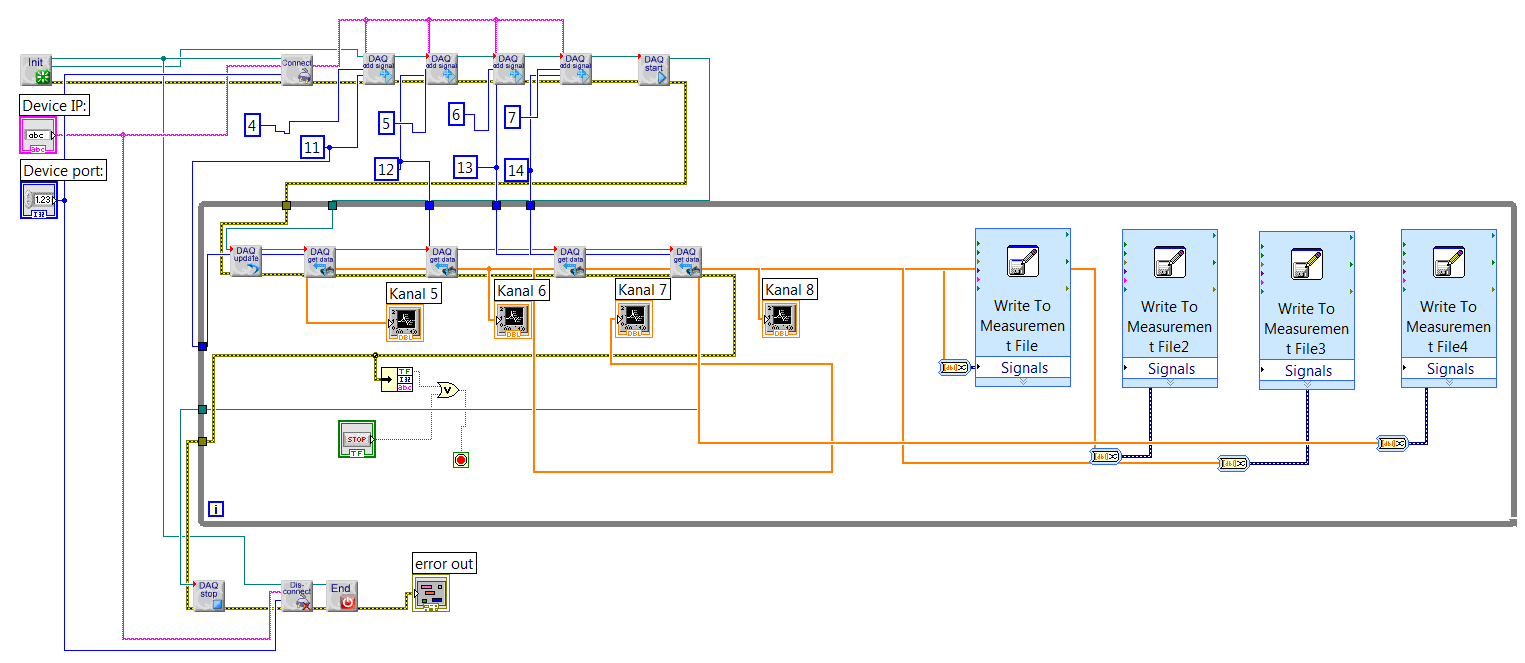Click the DAQ start node
1525x663 pixels.
click(654, 69)
